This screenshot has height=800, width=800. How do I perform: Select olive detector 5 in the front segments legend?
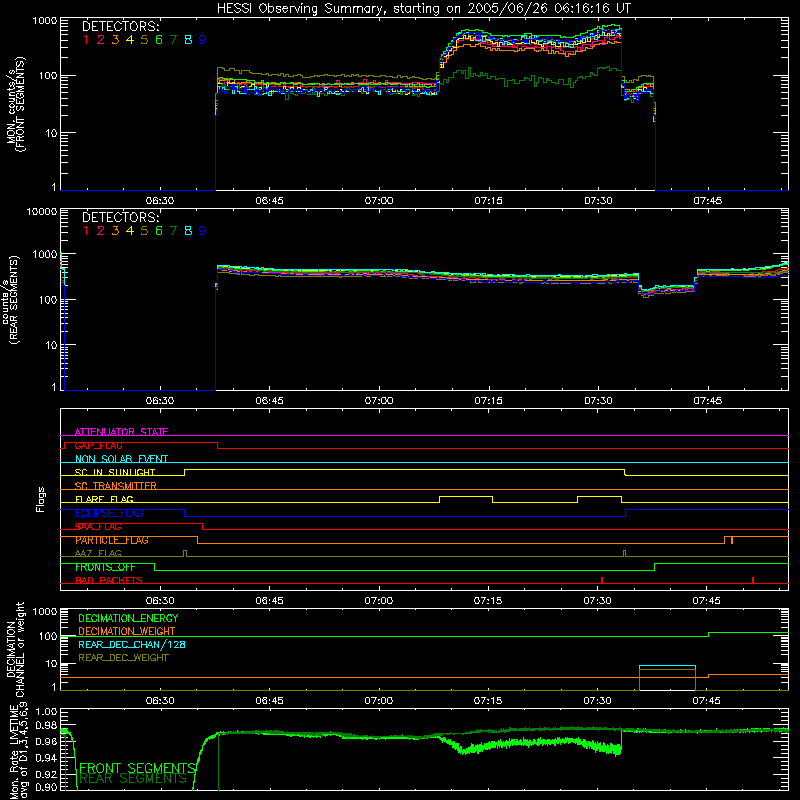pyautogui.click(x=144, y=40)
